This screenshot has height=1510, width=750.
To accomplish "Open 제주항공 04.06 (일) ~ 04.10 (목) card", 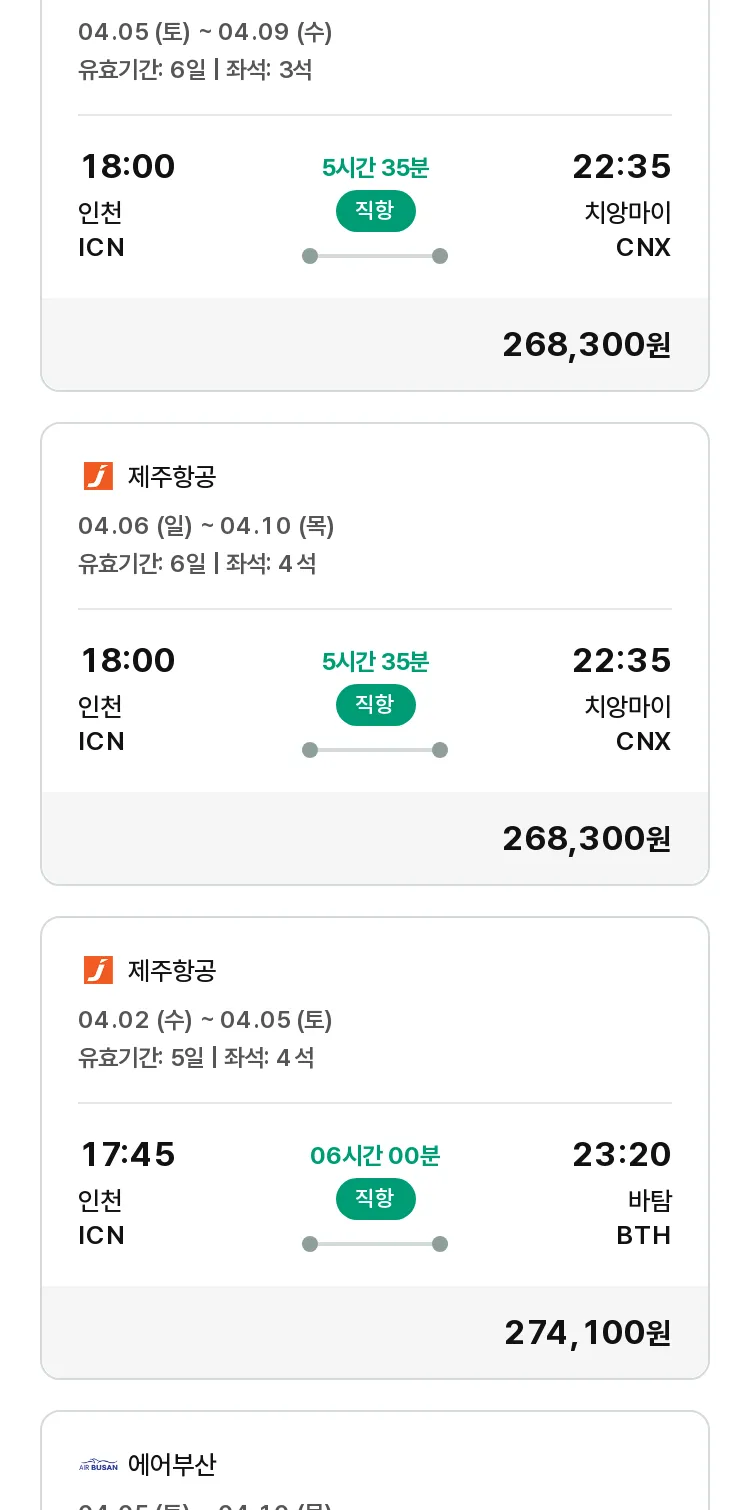I will [375, 654].
